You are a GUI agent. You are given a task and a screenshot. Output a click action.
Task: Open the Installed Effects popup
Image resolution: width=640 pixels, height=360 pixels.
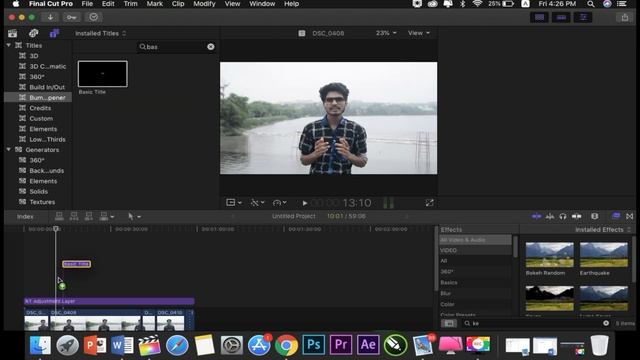click(x=602, y=230)
